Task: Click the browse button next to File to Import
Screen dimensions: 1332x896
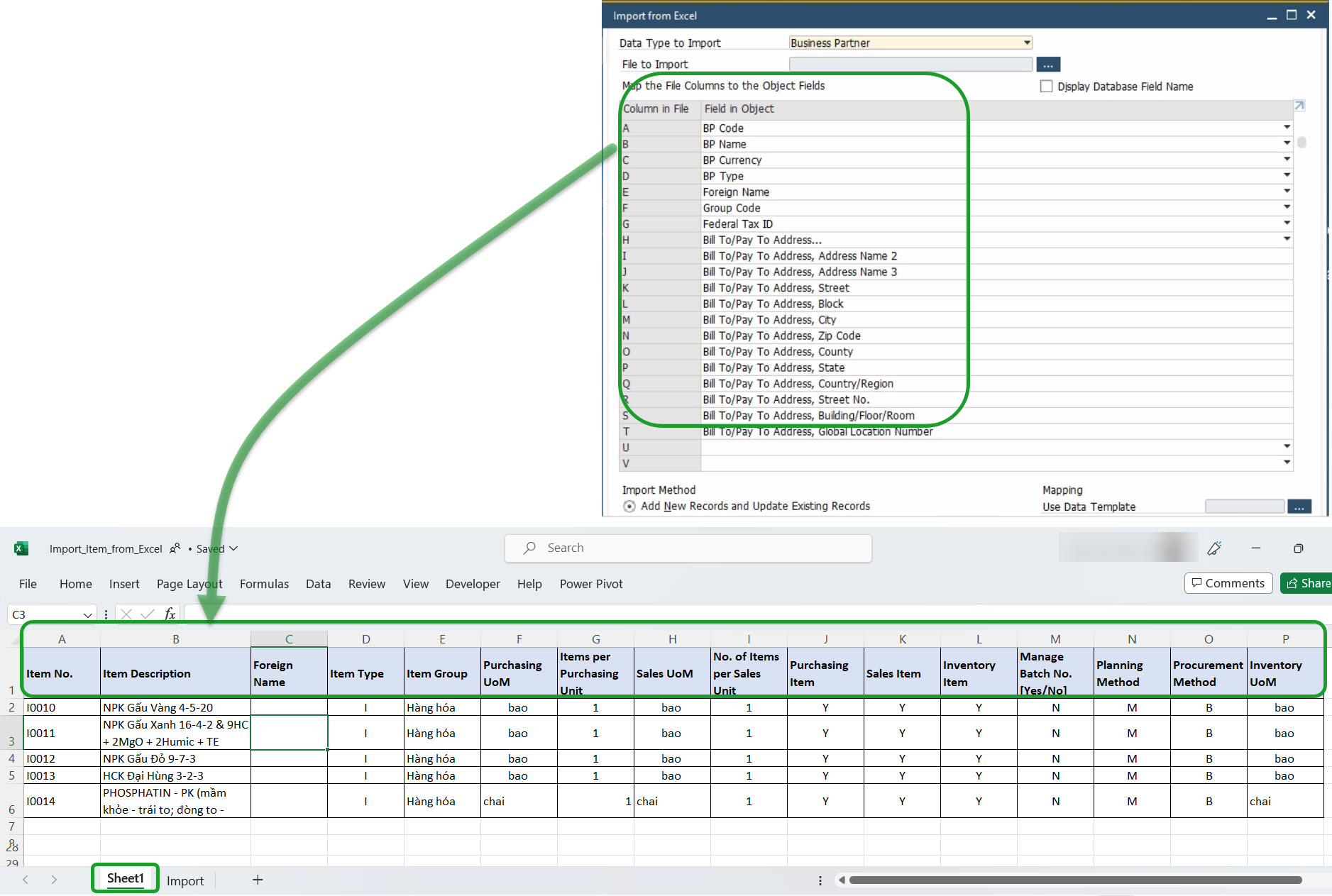Action: tap(1048, 65)
